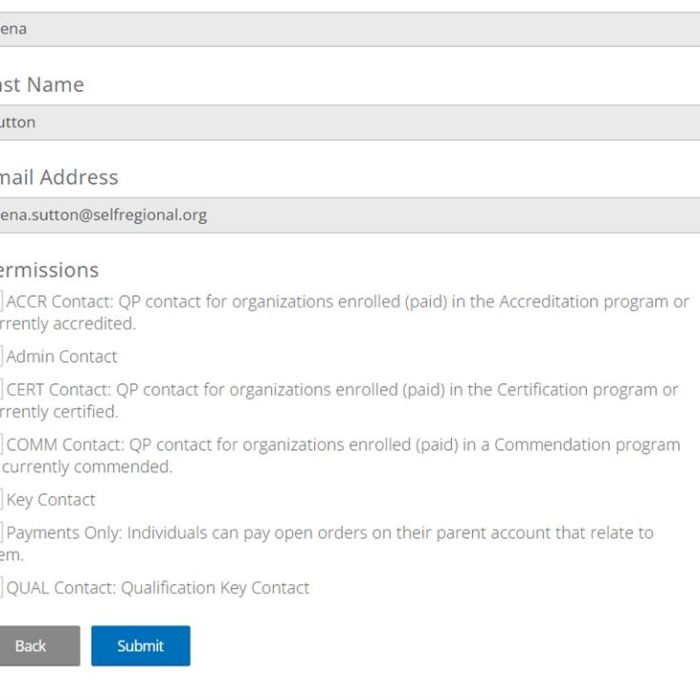
Task: Click the Payments Only description text
Action: pos(330,533)
